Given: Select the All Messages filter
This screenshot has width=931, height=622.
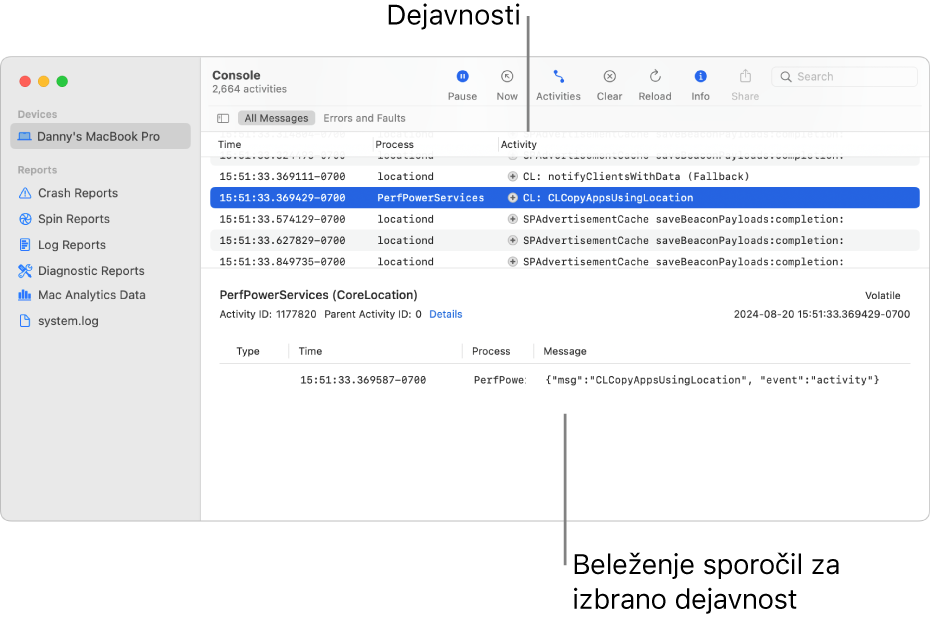Looking at the screenshot, I should click(276, 118).
